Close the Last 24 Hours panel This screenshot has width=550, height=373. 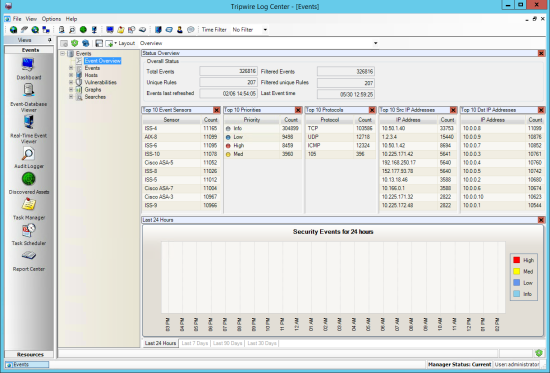541,220
